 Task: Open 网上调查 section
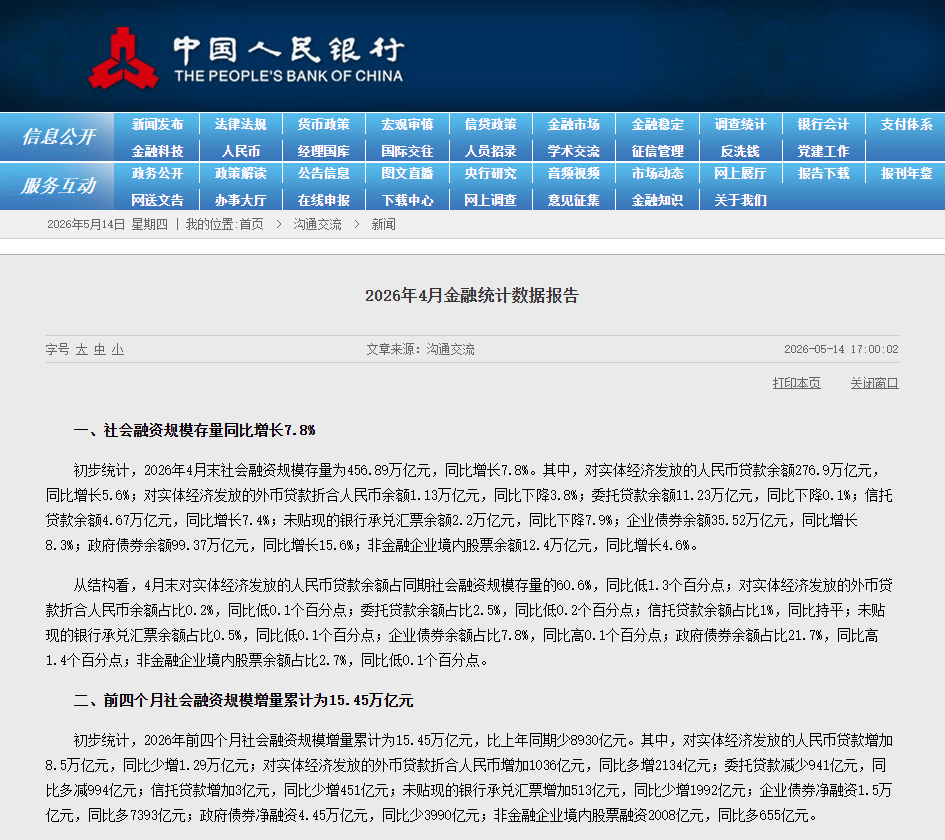tap(491, 199)
